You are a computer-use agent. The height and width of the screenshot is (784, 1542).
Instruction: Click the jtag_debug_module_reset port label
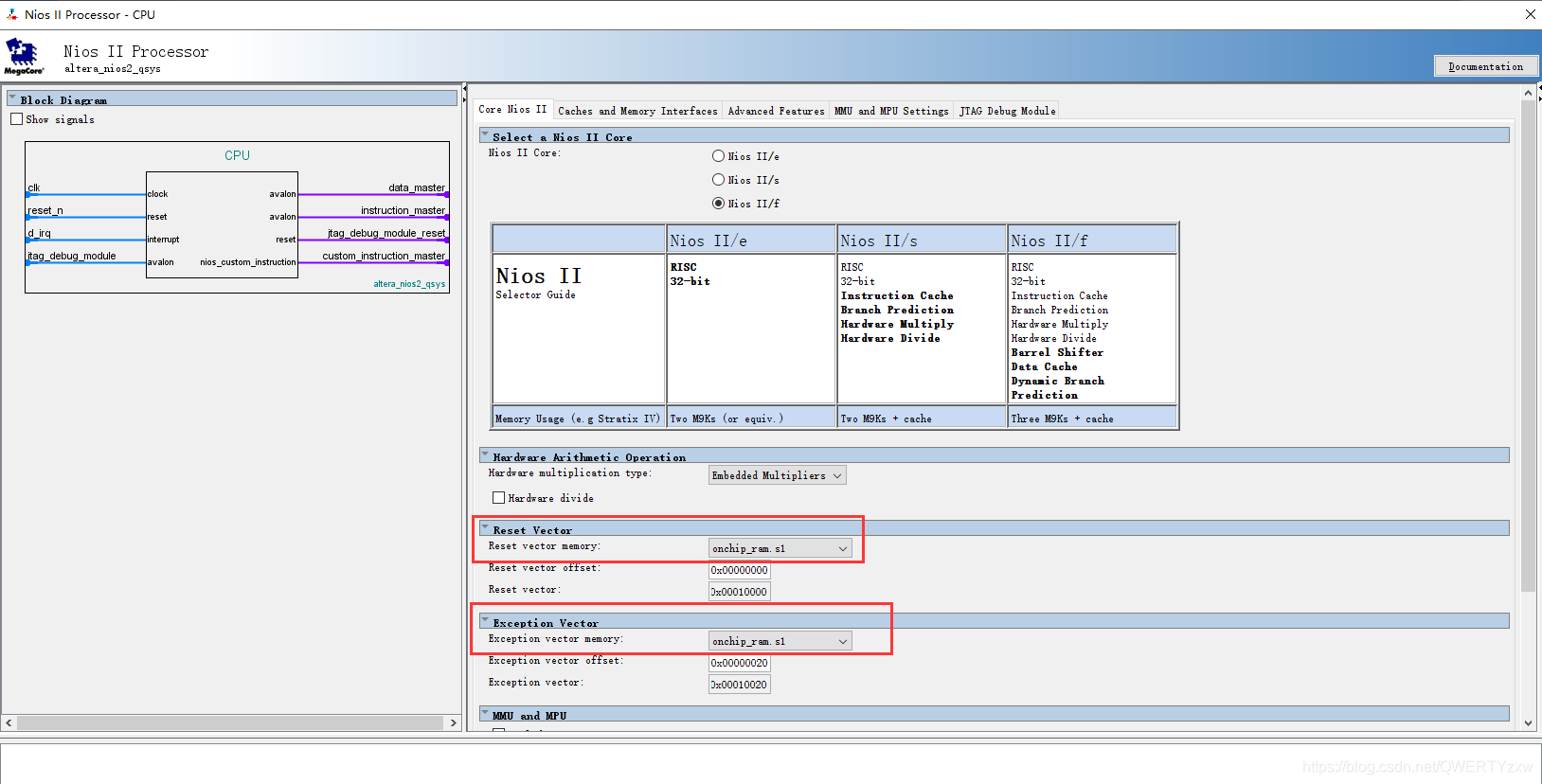pos(386,233)
